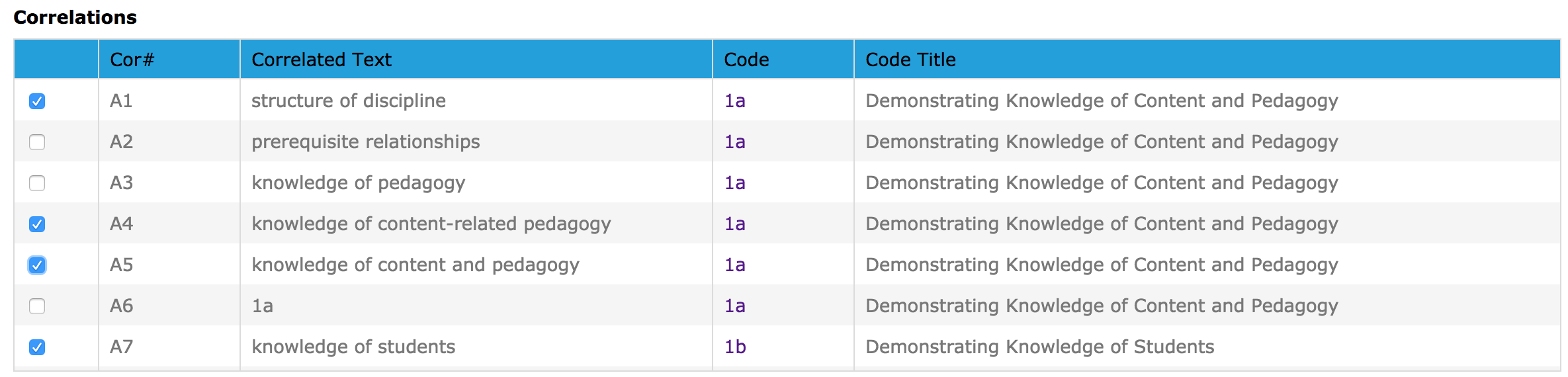
Task: Toggle the A5 content and pedagogy checkbox
Action: tap(37, 265)
